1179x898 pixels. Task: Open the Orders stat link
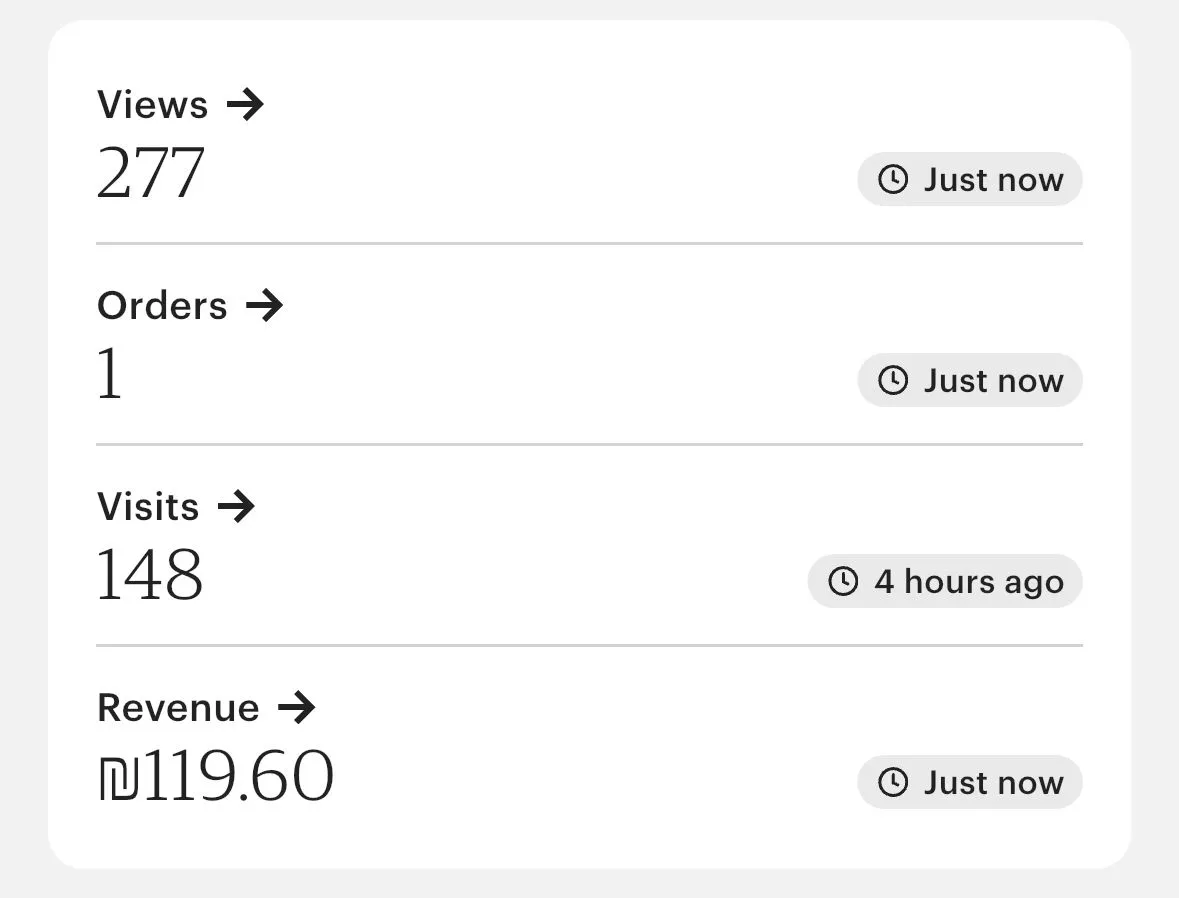click(162, 305)
